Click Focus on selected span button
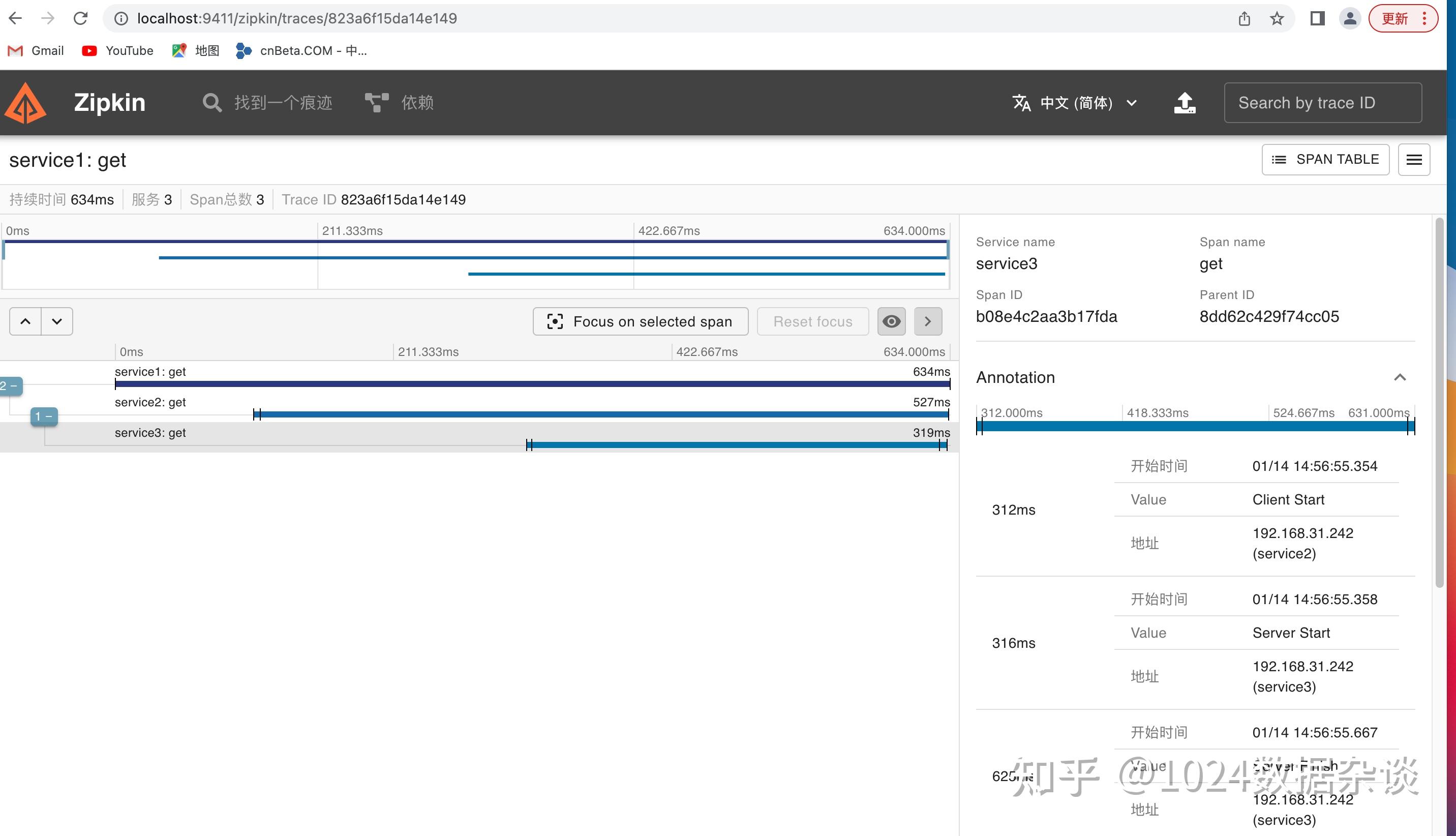 click(x=640, y=321)
